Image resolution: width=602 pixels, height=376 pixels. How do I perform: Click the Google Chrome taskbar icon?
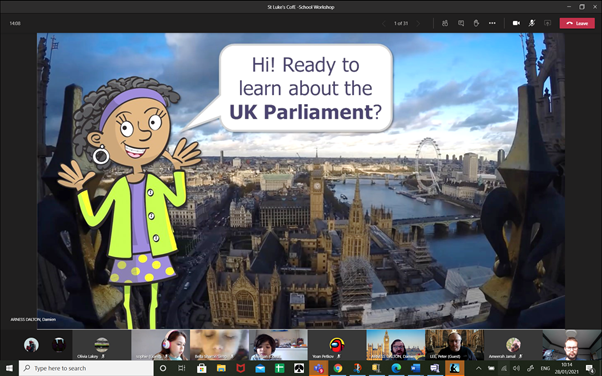point(338,368)
